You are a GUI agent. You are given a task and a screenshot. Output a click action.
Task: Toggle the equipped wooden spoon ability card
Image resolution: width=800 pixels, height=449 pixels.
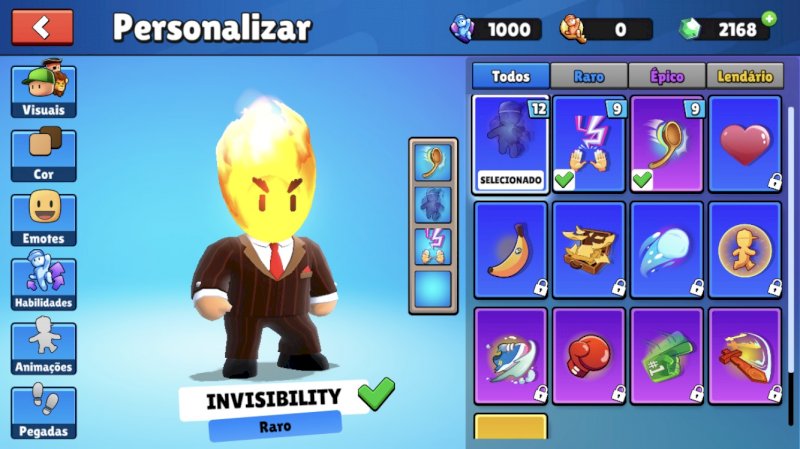tap(667, 144)
